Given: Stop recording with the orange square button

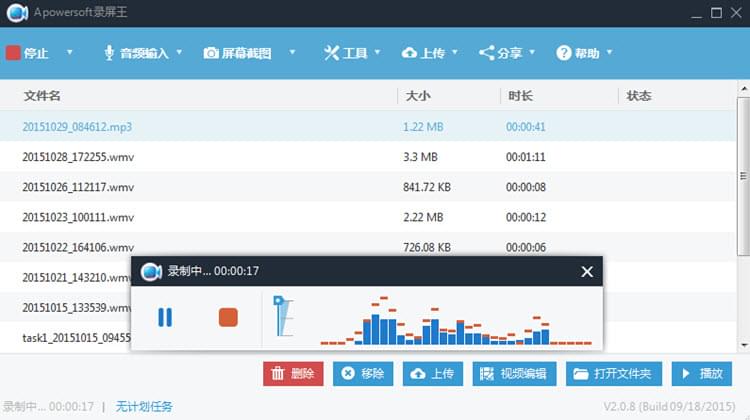Looking at the screenshot, I should pos(228,317).
